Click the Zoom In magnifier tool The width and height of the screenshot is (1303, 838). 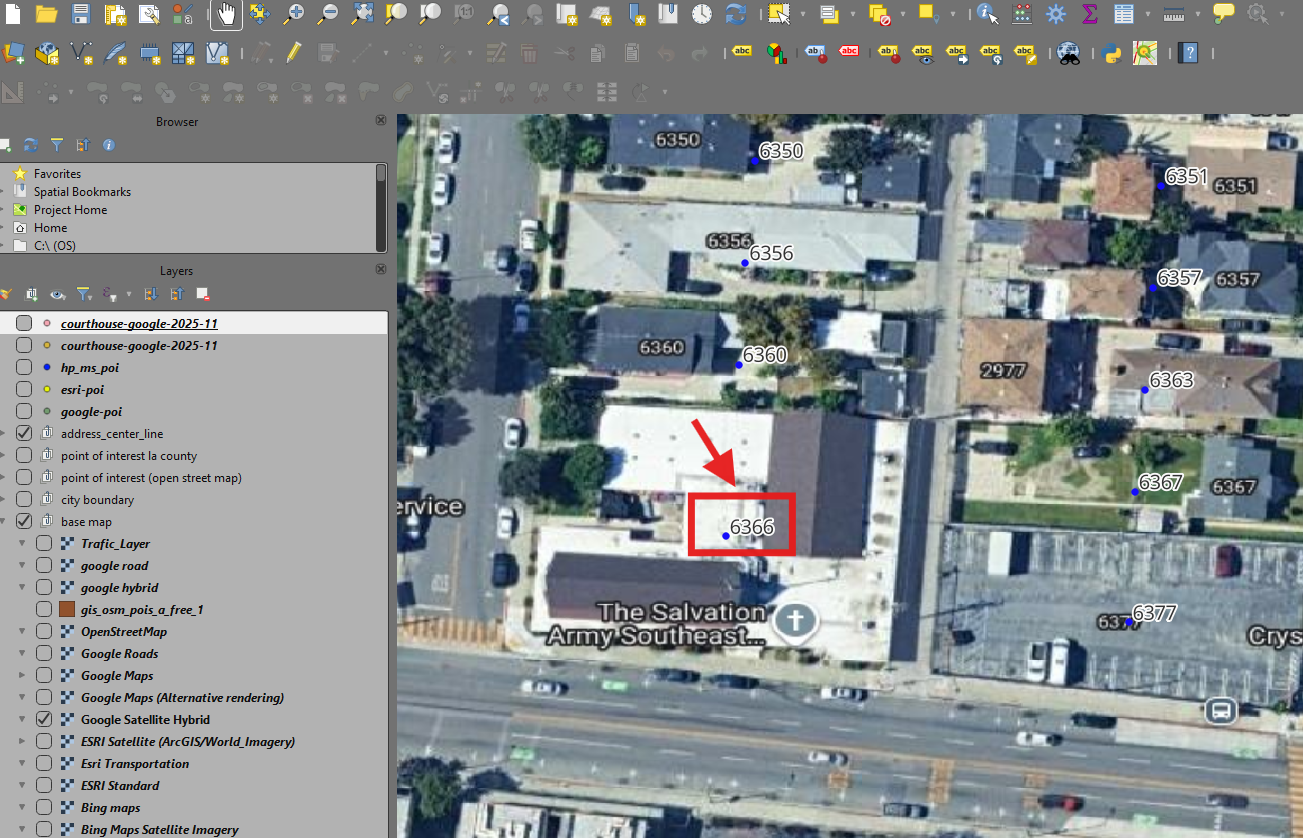(x=293, y=14)
